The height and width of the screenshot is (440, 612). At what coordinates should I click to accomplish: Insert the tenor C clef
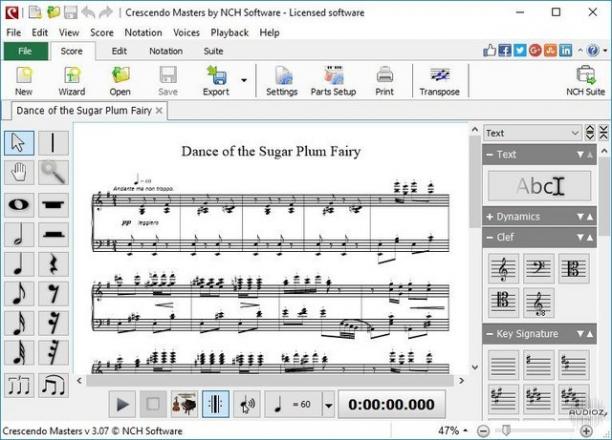tap(503, 303)
